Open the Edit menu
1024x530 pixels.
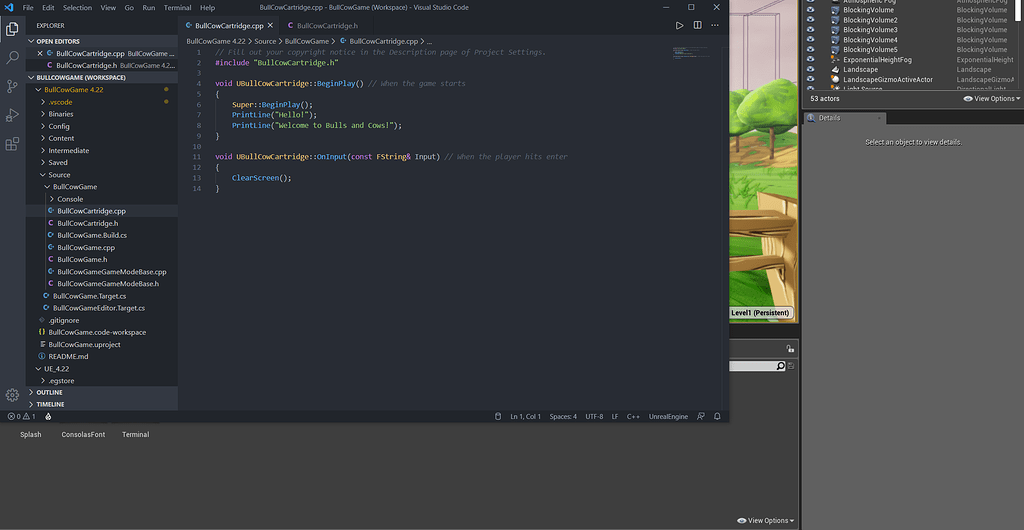[x=48, y=8]
